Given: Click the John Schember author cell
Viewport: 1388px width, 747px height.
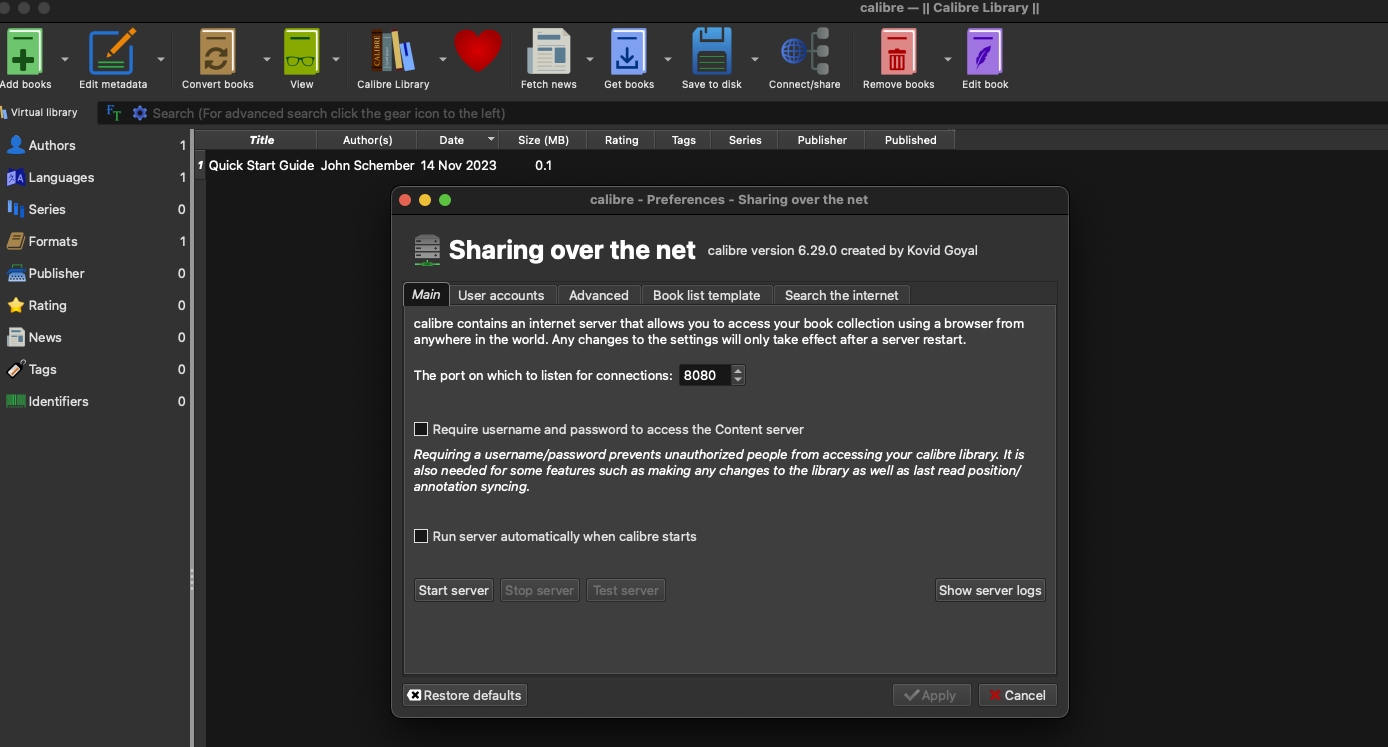Looking at the screenshot, I should point(367,165).
